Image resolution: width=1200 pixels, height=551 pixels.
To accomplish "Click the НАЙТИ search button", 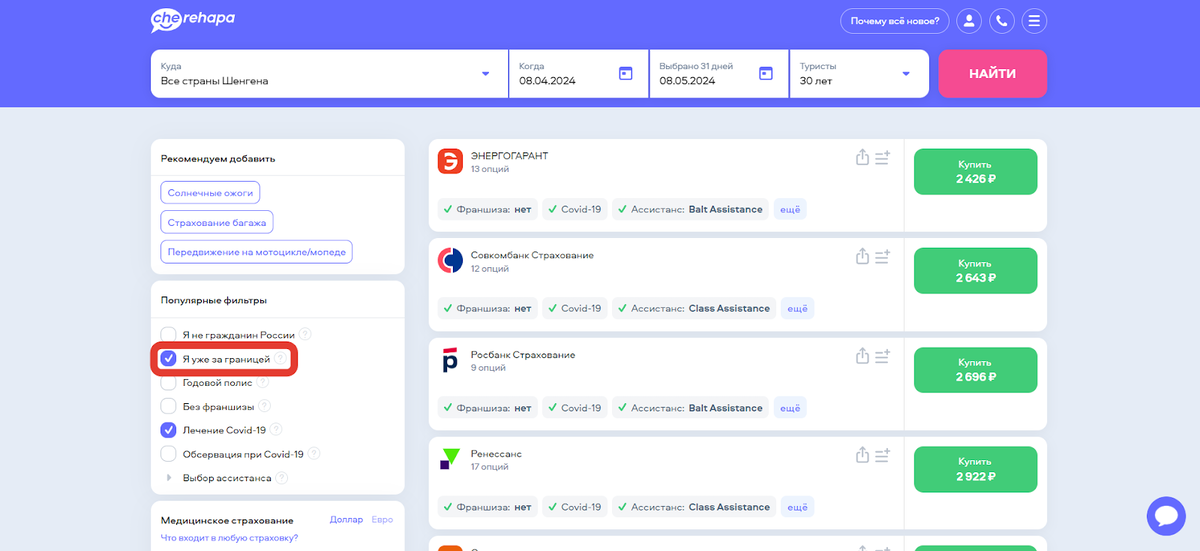I will [992, 74].
